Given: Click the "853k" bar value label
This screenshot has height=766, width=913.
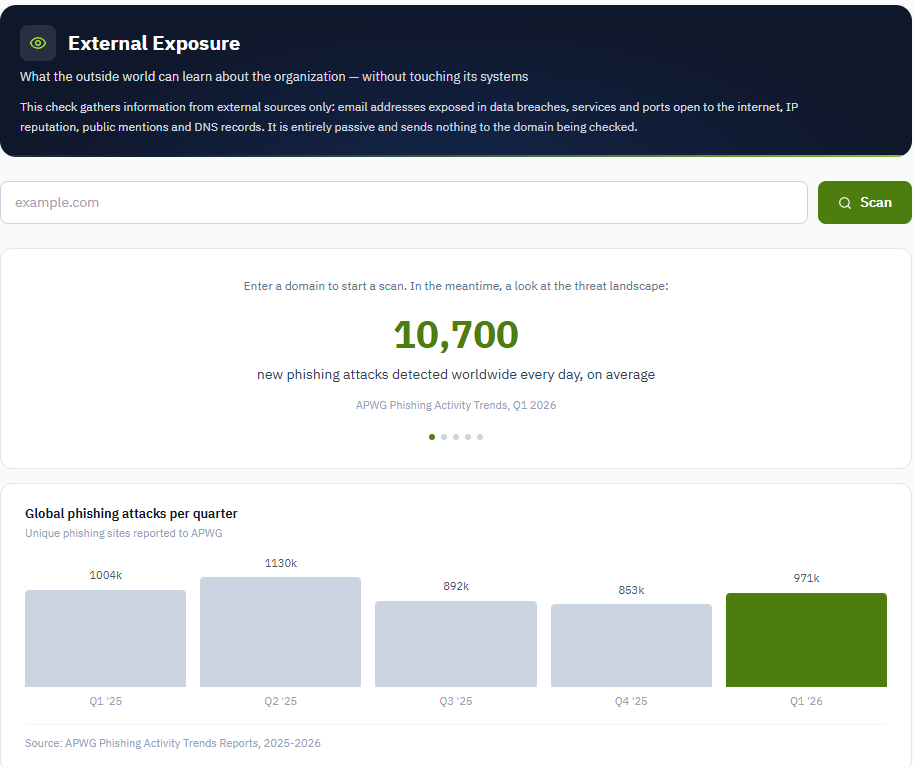Looking at the screenshot, I should (631, 590).
